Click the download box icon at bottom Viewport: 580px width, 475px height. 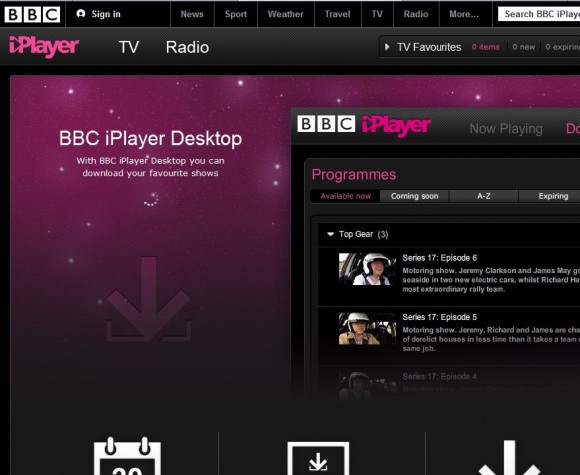coord(318,458)
